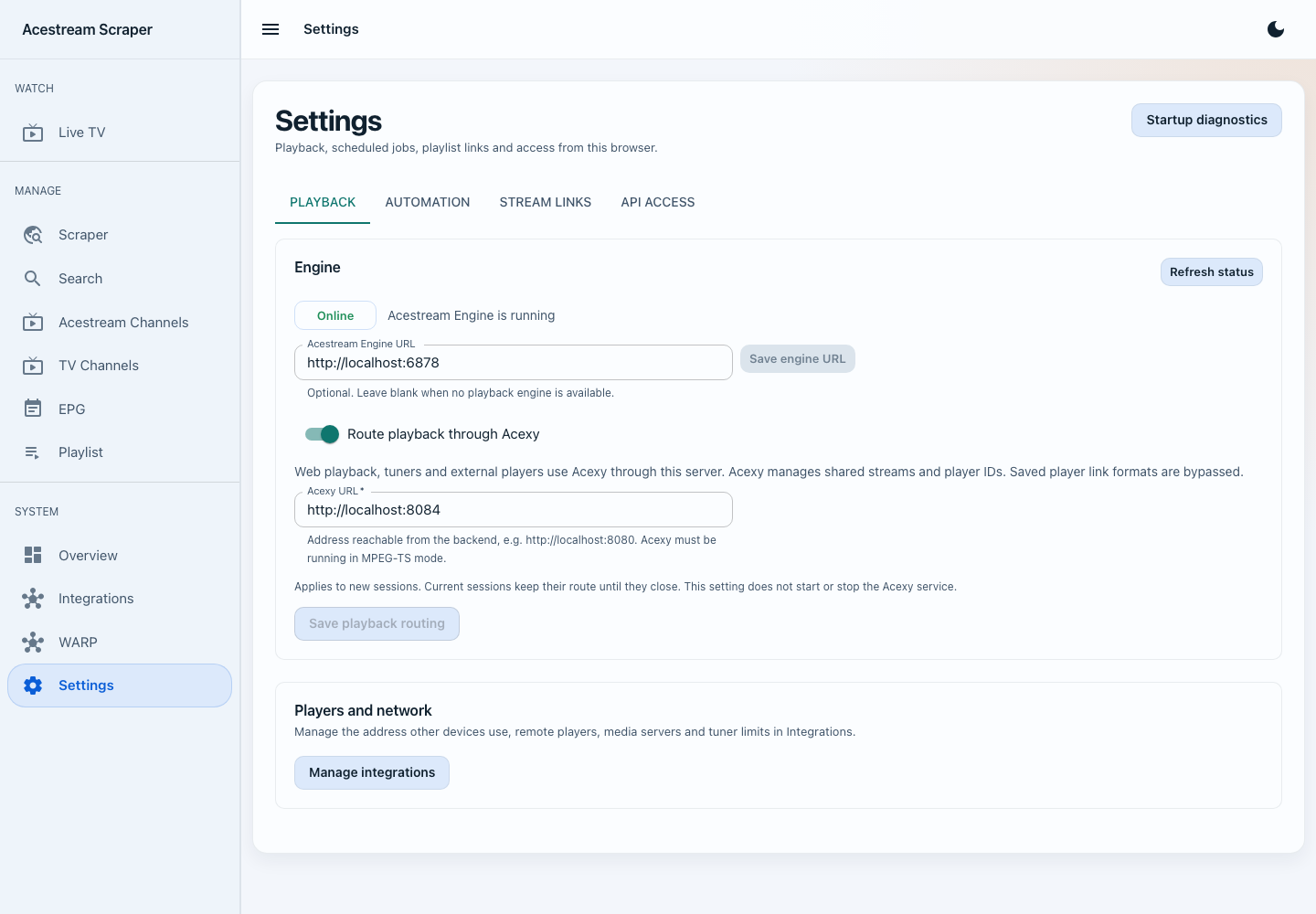
Task: Click the EPG calendar icon
Action: pyautogui.click(x=33, y=409)
